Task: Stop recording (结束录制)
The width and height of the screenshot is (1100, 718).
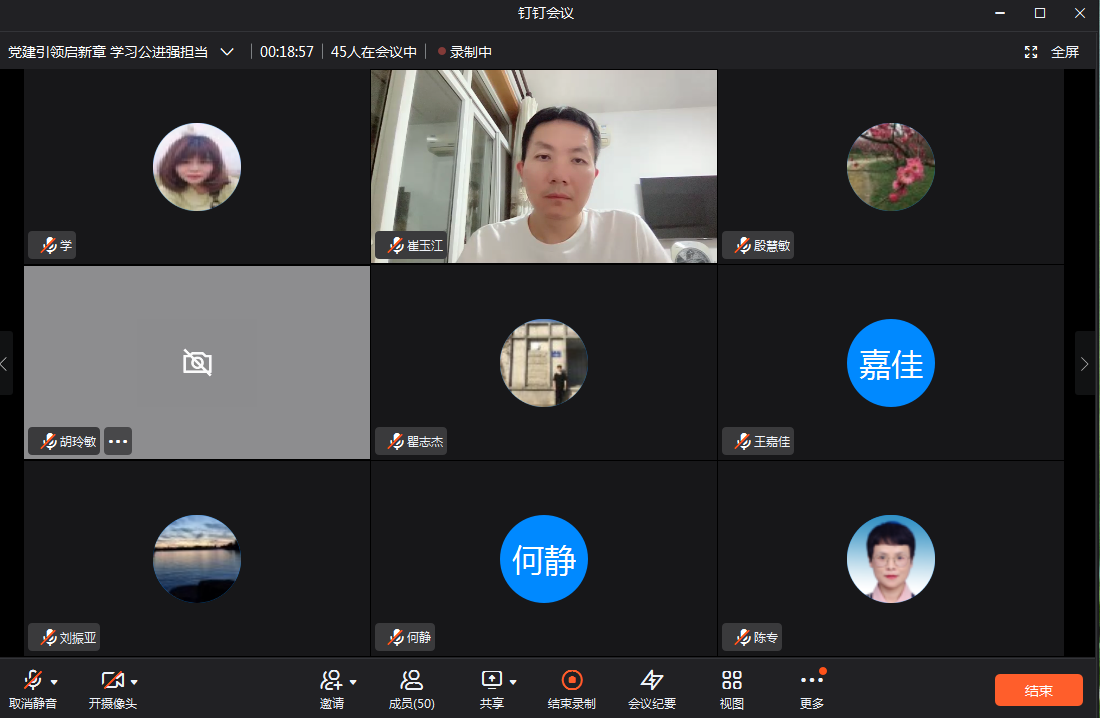Action: 571,681
